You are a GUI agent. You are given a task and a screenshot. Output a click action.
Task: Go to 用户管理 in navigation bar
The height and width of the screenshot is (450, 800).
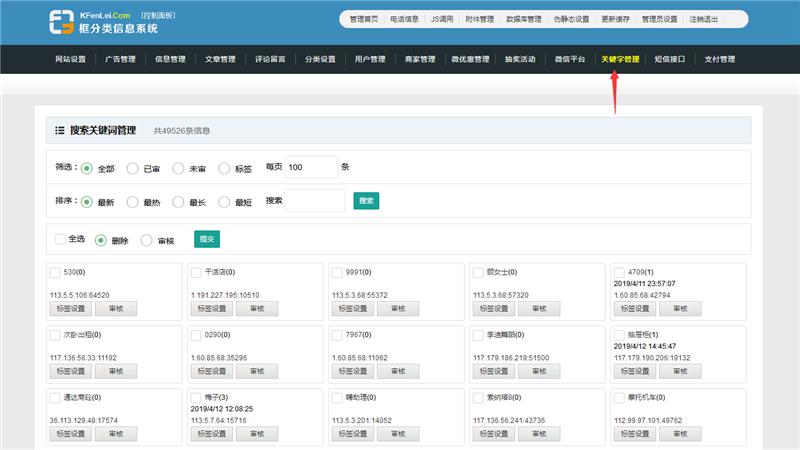[x=369, y=59]
